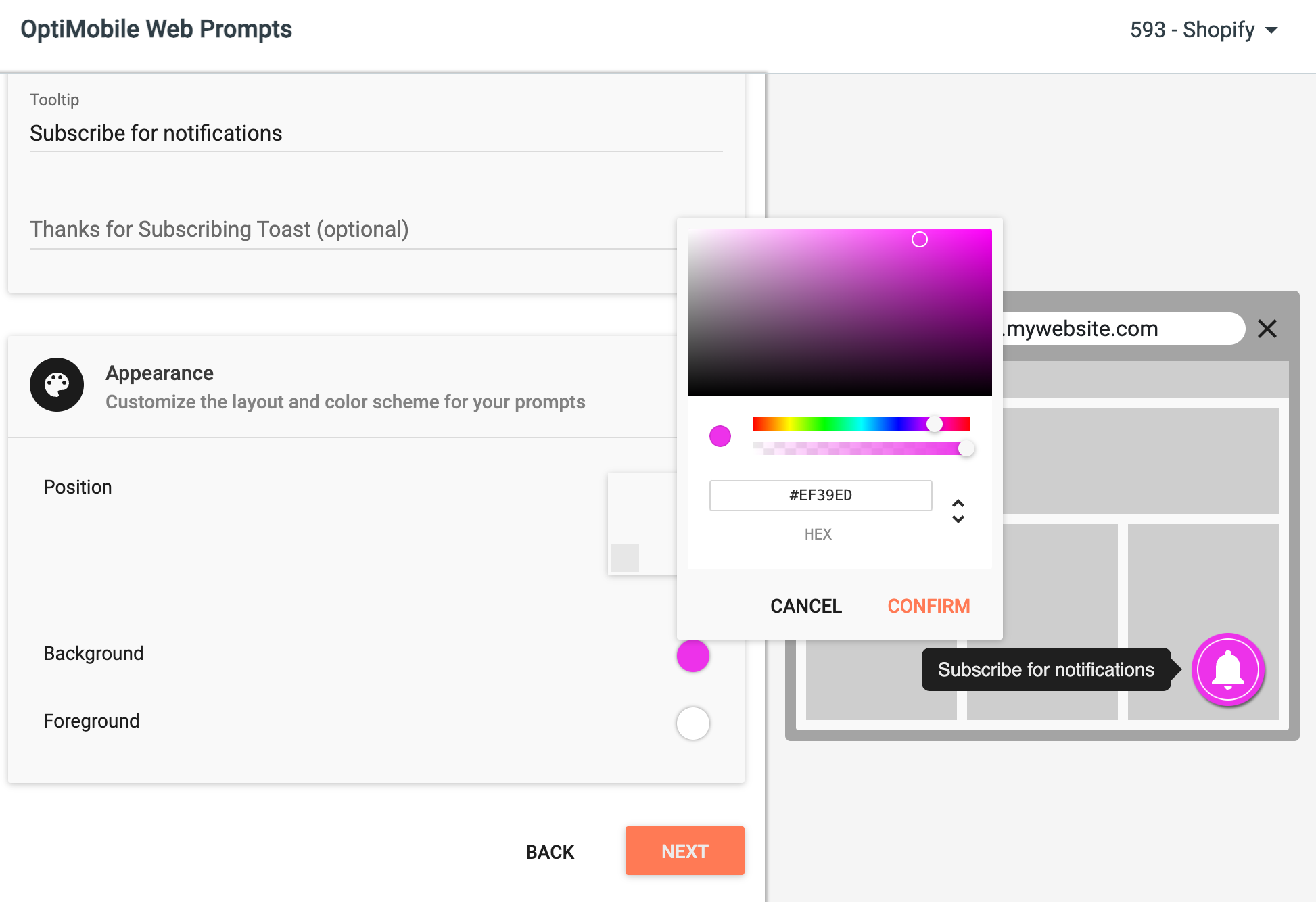The image size is (1316, 902).
Task: Click the Appearance palette icon
Action: pos(57,385)
